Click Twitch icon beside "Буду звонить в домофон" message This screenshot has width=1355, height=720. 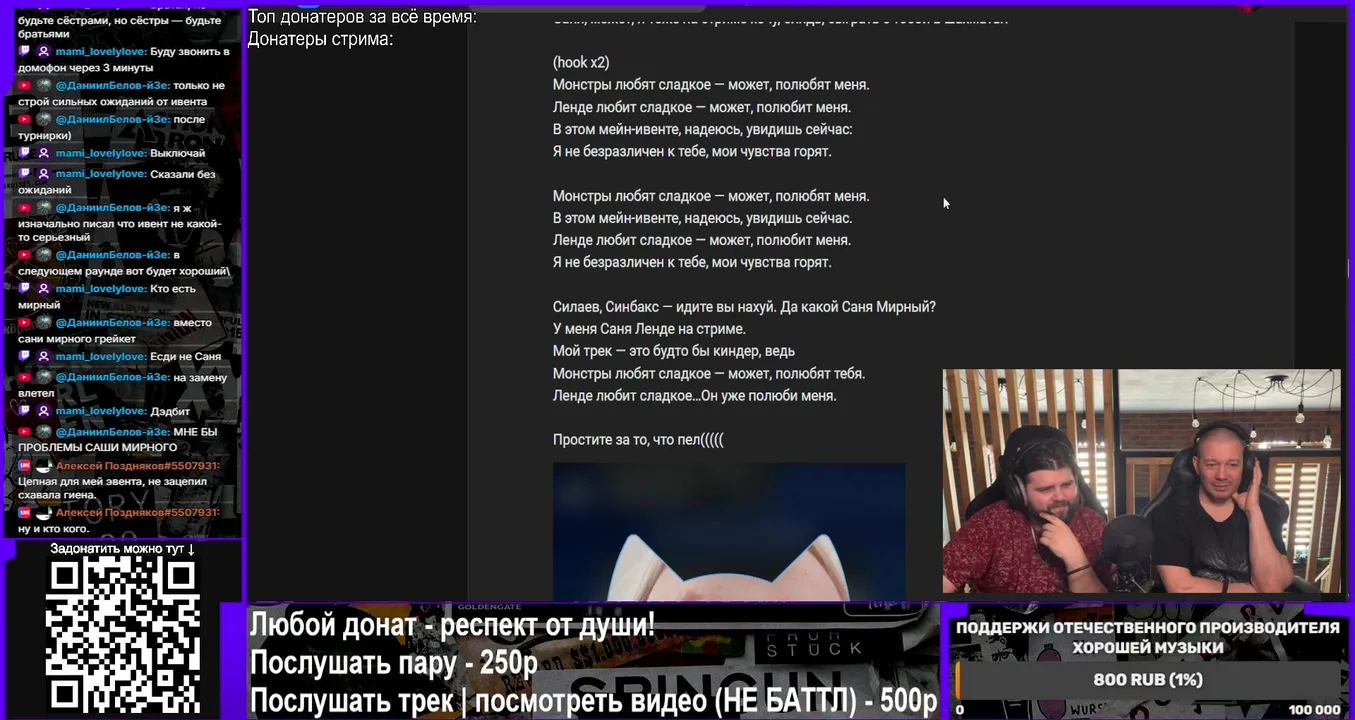point(24,51)
